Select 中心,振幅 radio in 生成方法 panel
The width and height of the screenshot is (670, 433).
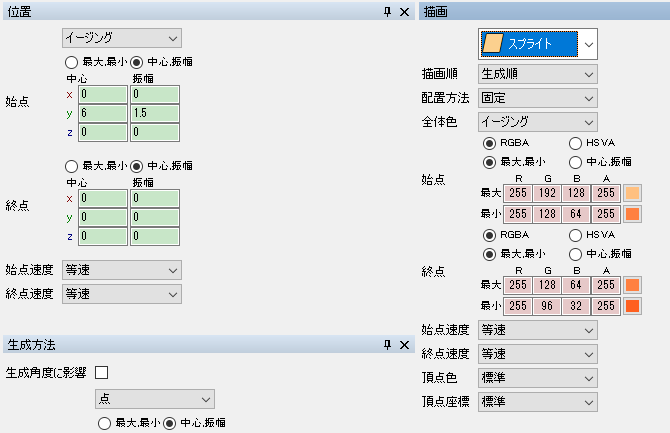pyautogui.click(x=170, y=424)
